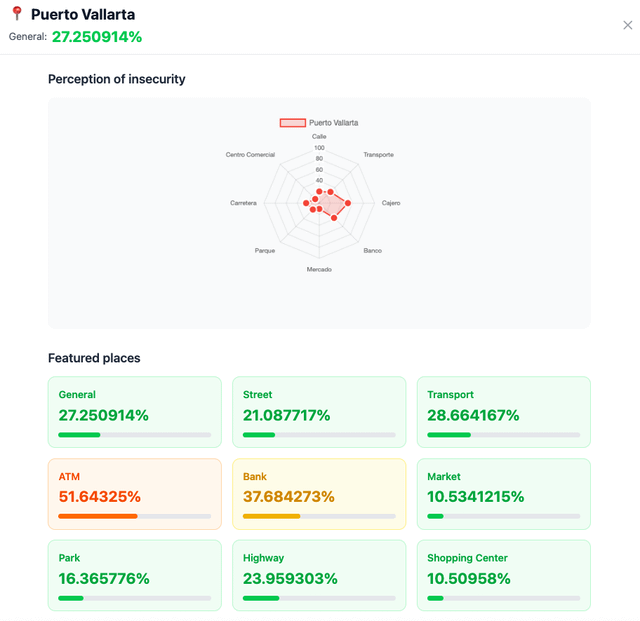
Task: Select the Shopping Center card
Action: [504, 575]
